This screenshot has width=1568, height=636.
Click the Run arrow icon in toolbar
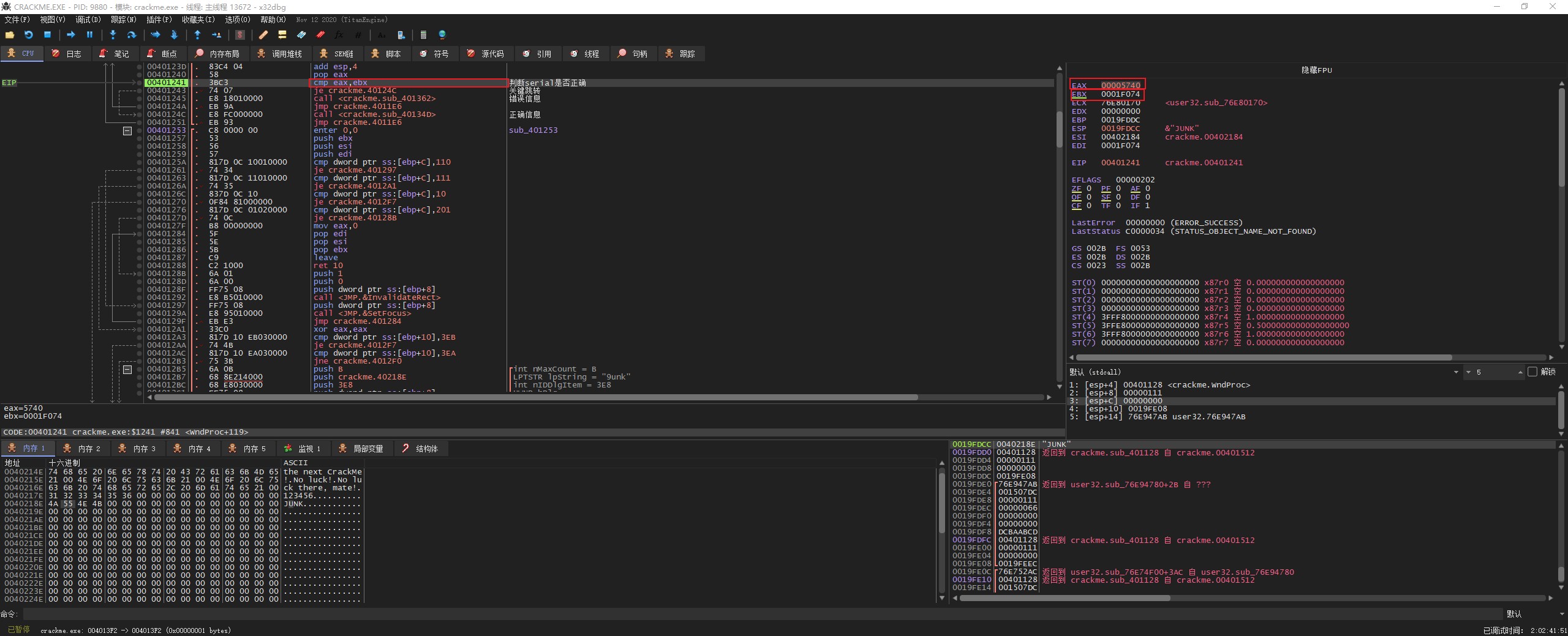click(70, 35)
